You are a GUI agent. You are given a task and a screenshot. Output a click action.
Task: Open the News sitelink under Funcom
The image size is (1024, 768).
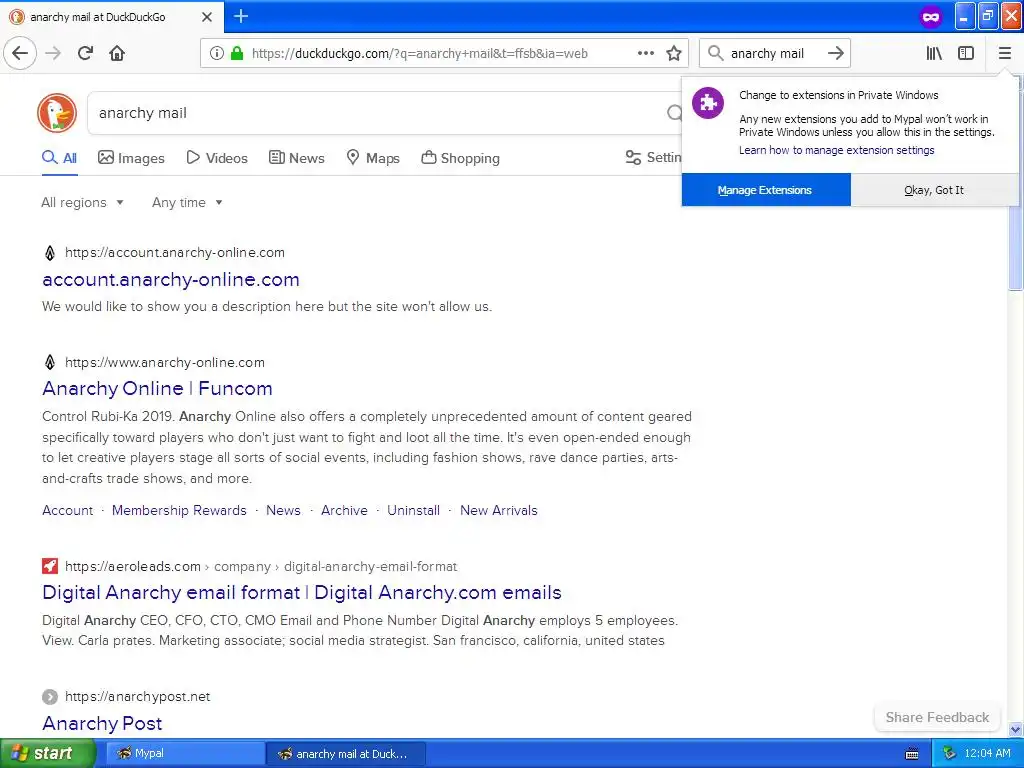click(283, 510)
